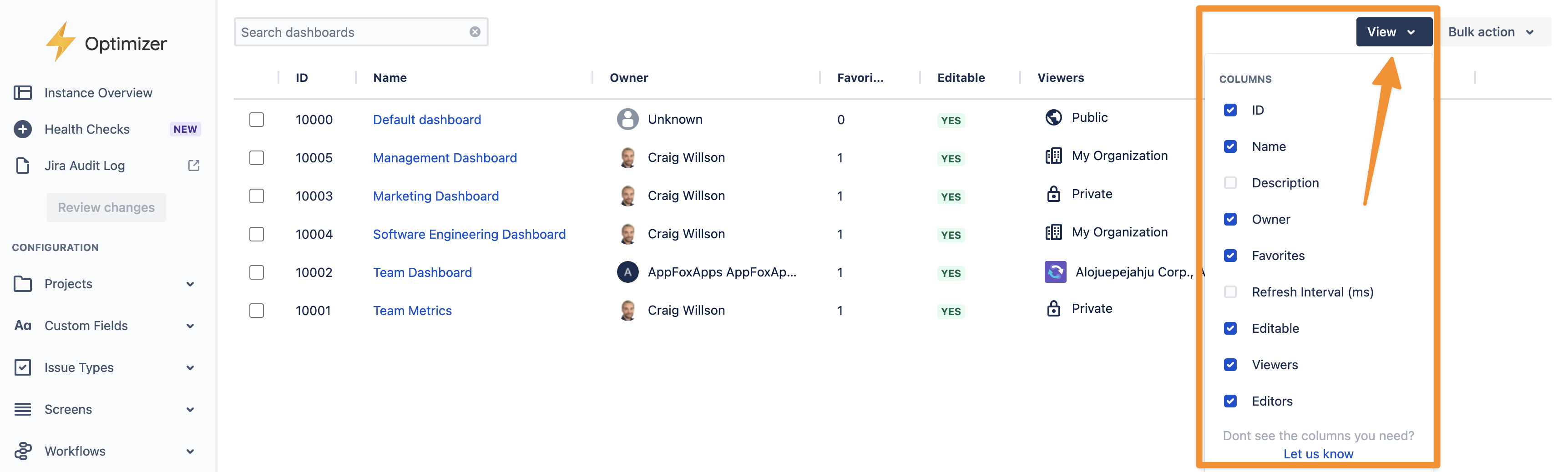Clear the search dashboards field icon
This screenshot has width=1568, height=472.
click(475, 32)
